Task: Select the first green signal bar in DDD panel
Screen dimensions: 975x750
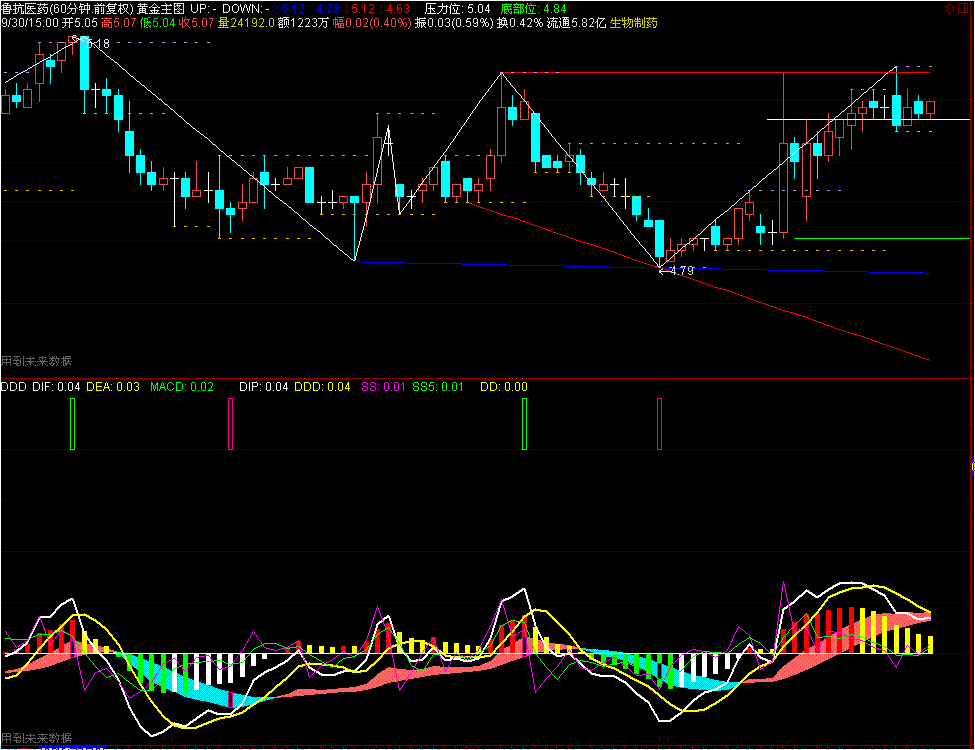Action: pyautogui.click(x=72, y=423)
